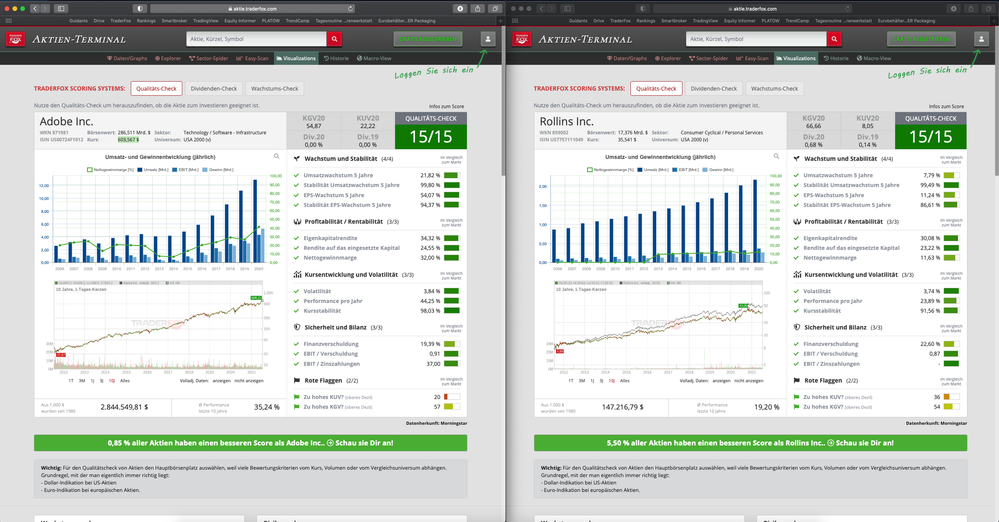The width and height of the screenshot is (999, 522).
Task: Go back in right Safari window
Action: pyautogui.click(x=541, y=8)
